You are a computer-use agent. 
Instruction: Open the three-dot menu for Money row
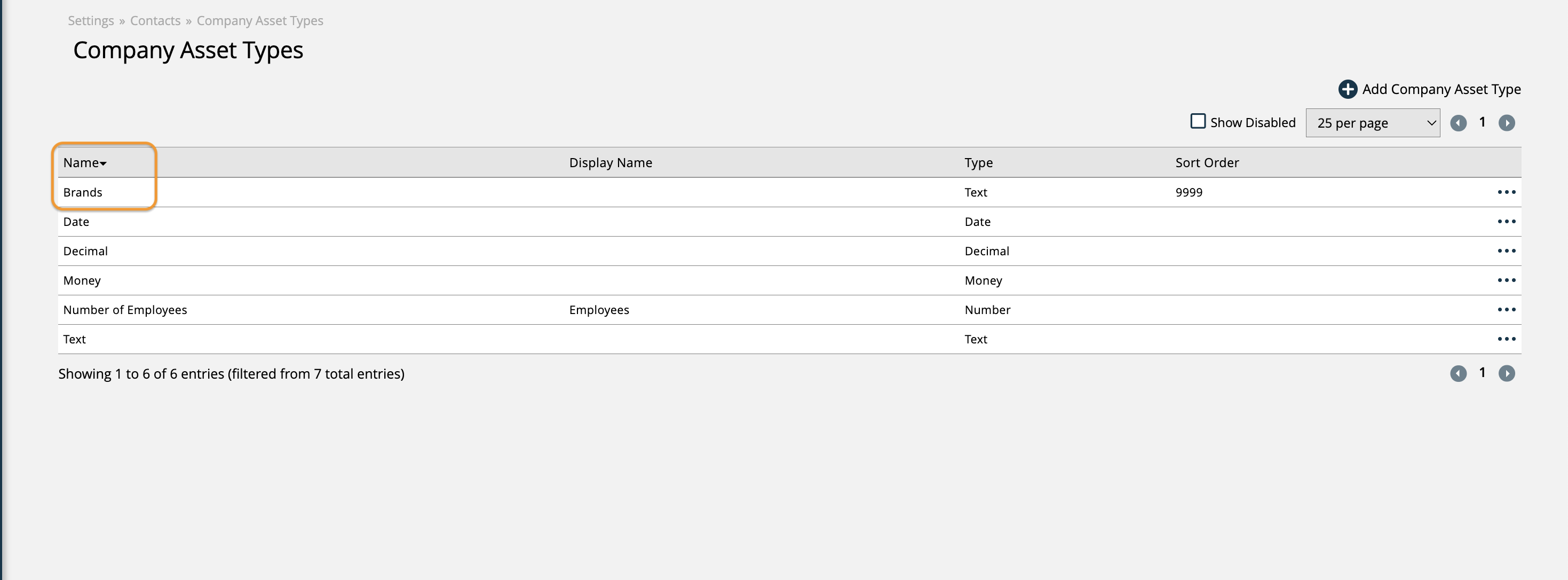1506,280
